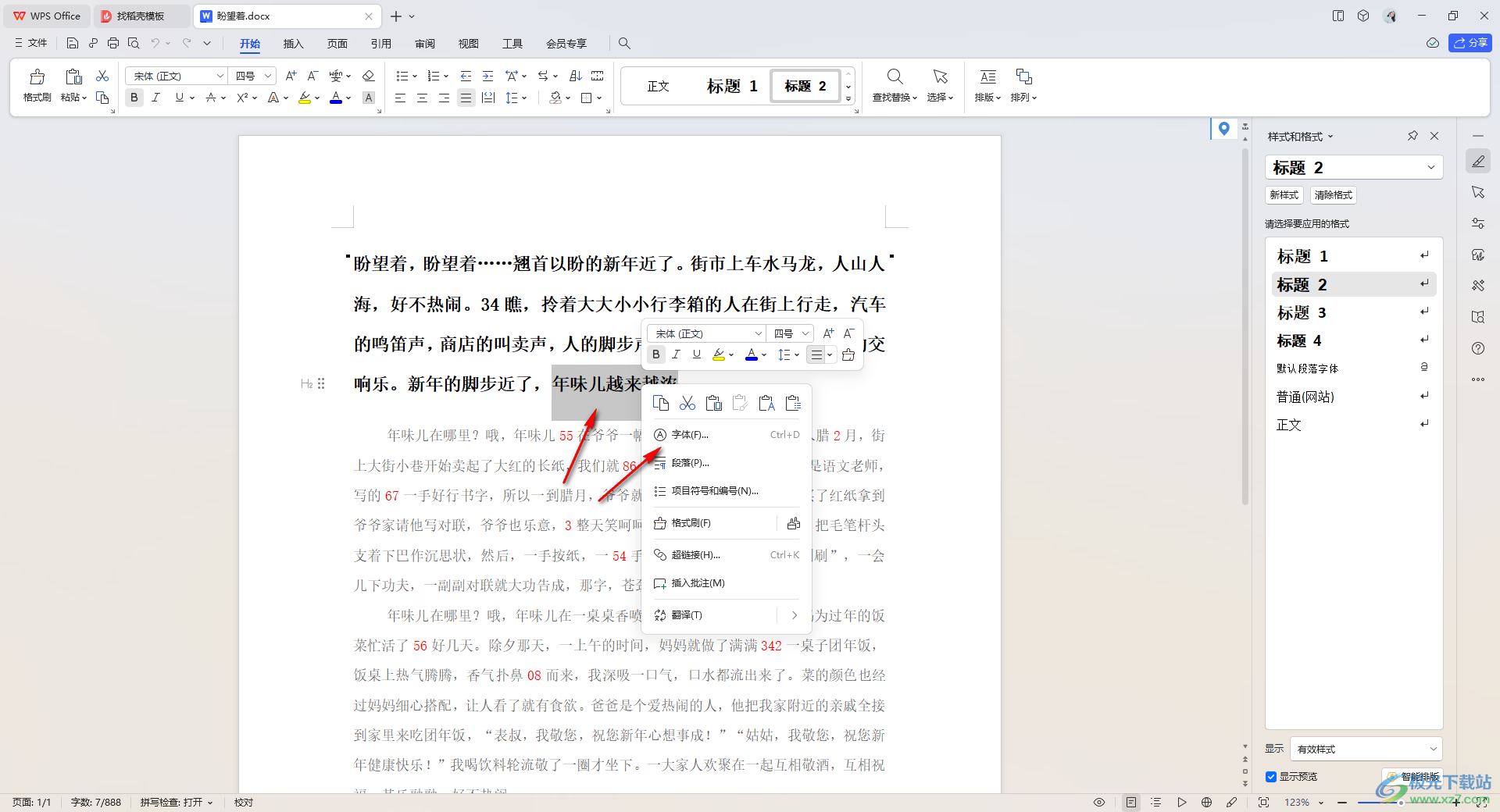Click the Cut icon in the context menu

[687, 403]
